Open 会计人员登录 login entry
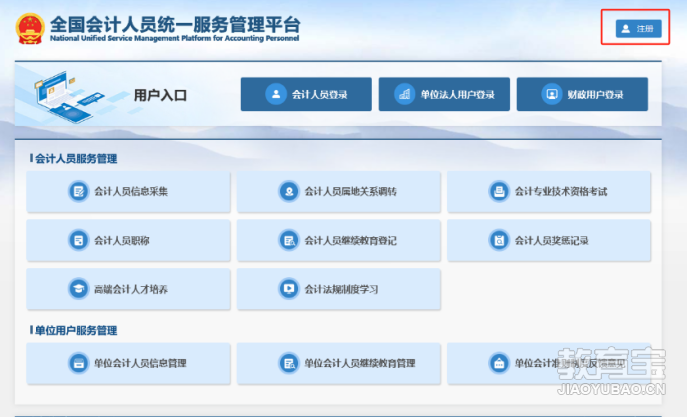The height and width of the screenshot is (418, 687). tap(306, 94)
